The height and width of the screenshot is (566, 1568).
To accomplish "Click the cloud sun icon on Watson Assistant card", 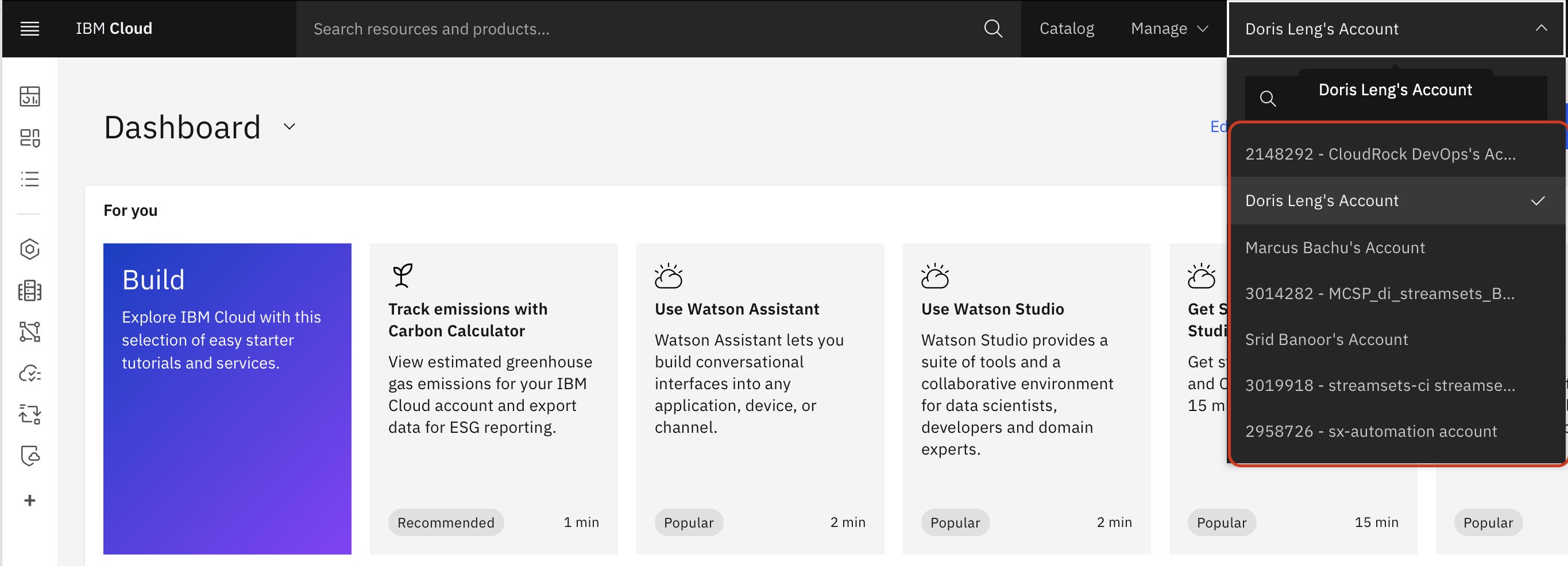I will [x=669, y=276].
